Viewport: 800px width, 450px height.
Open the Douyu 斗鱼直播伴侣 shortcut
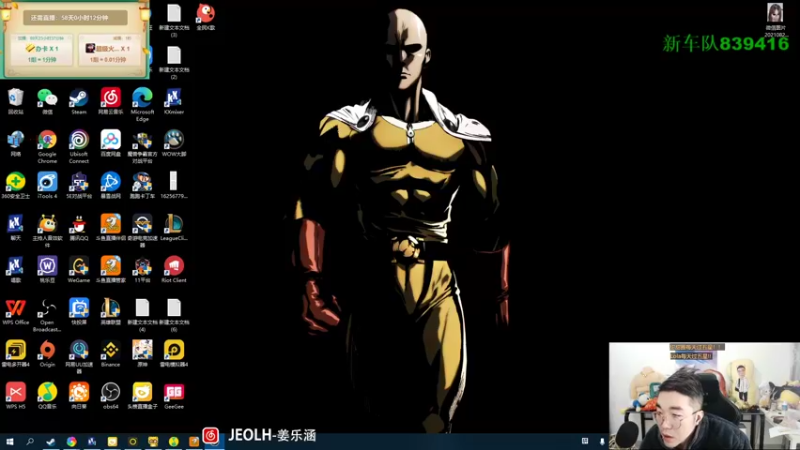pyautogui.click(x=111, y=224)
